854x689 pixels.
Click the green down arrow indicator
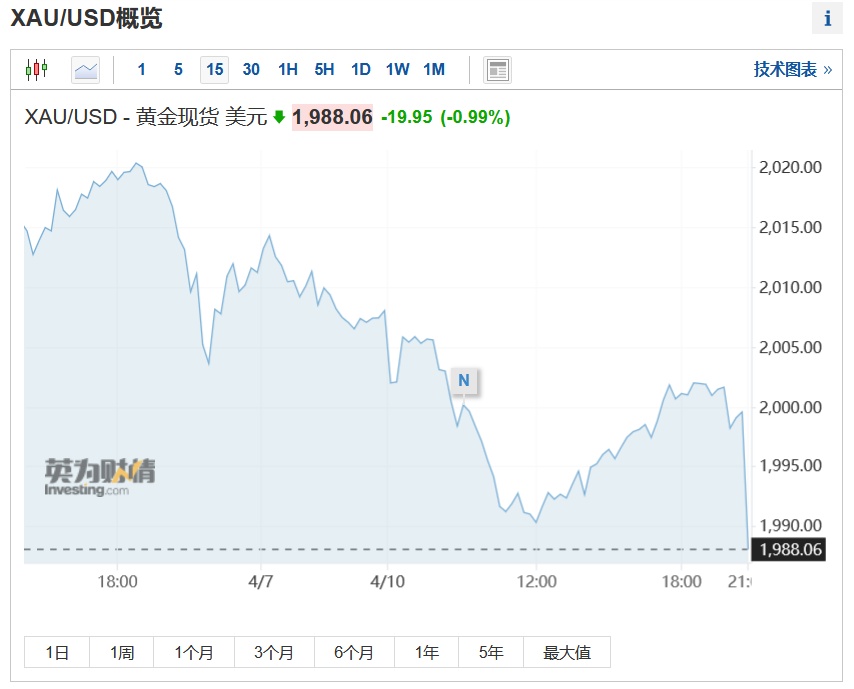pos(279,117)
